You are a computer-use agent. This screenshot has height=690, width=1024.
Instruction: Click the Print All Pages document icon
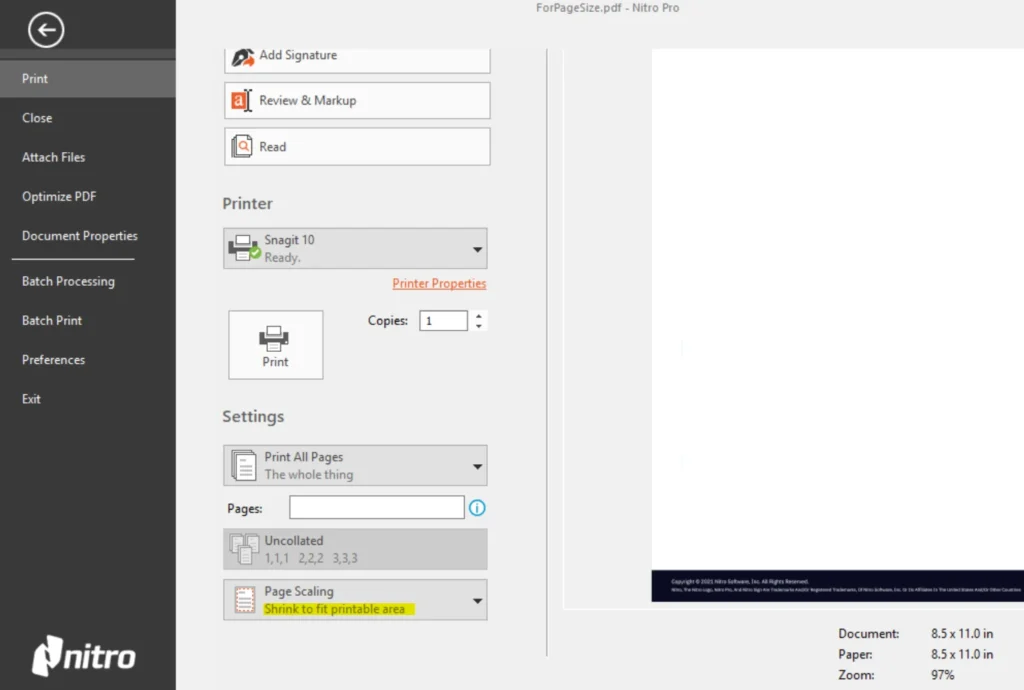coord(244,465)
